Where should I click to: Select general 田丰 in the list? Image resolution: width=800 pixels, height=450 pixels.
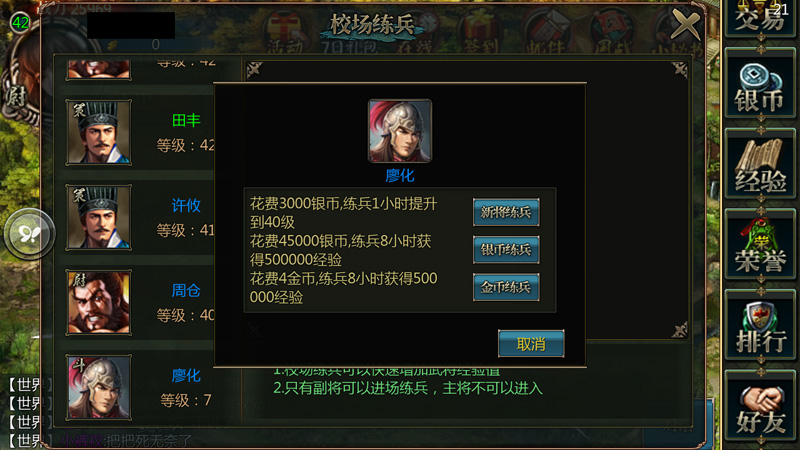[140, 133]
